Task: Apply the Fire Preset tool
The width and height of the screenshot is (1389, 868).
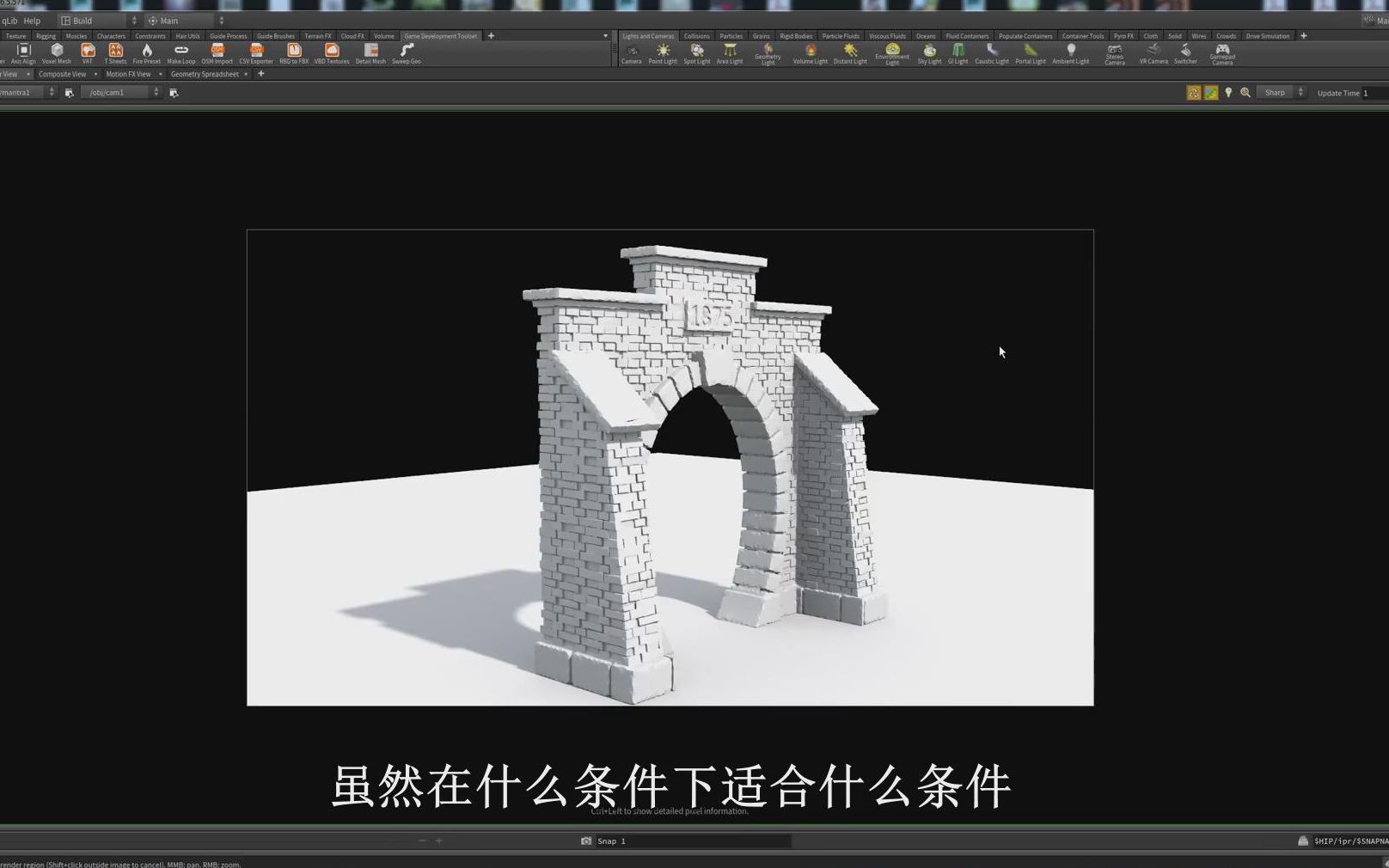Action: click(147, 54)
